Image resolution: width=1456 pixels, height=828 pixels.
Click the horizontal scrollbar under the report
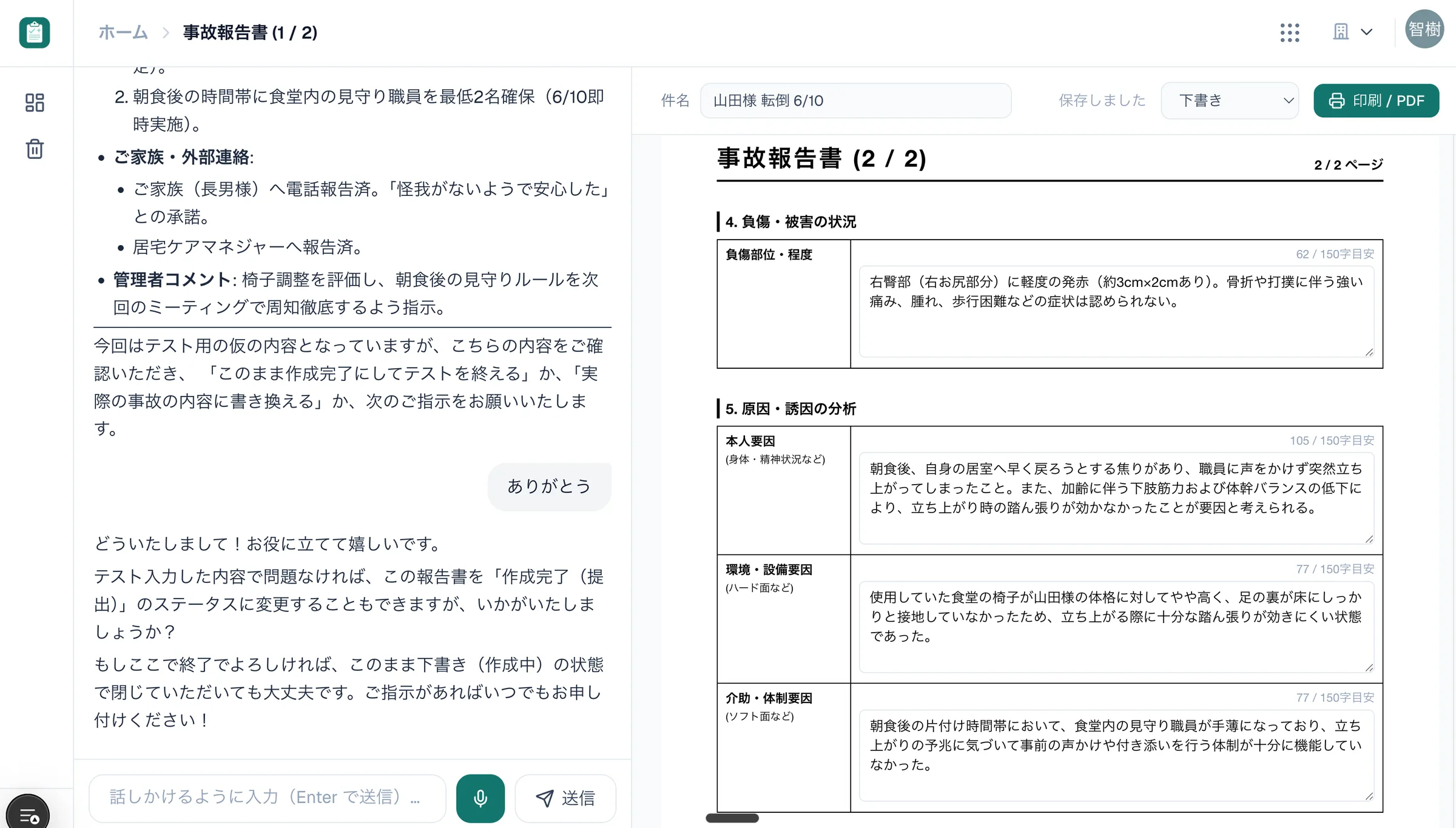point(732,818)
